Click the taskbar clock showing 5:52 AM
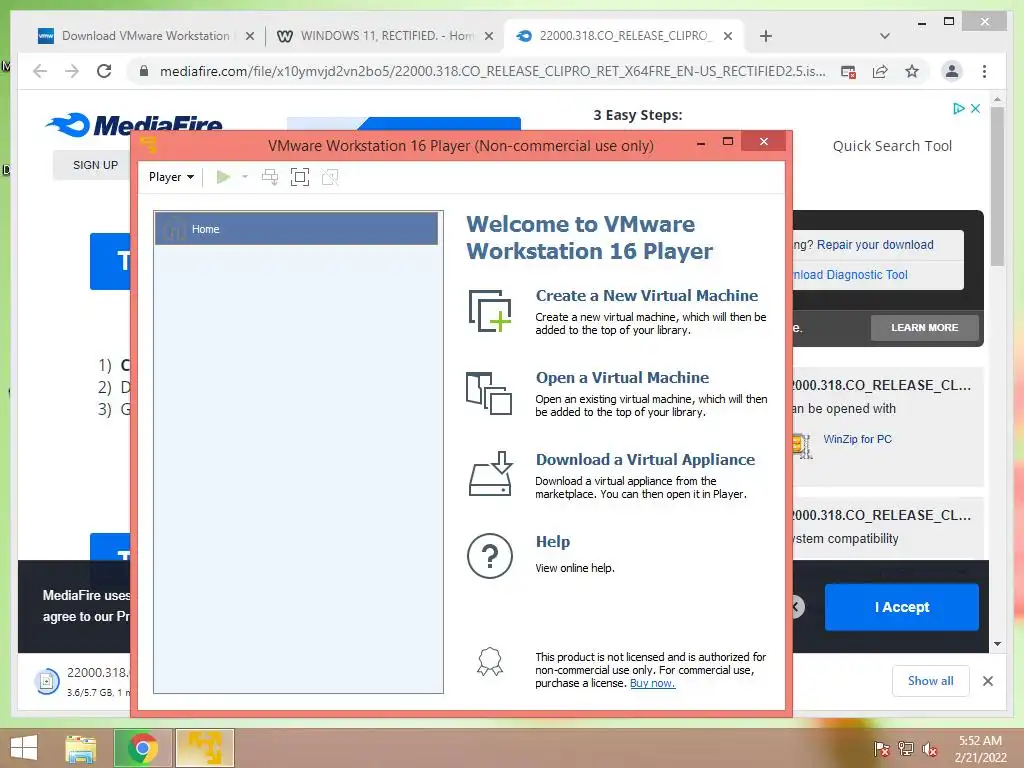Screen dimensions: 1024x768 (x=980, y=749)
